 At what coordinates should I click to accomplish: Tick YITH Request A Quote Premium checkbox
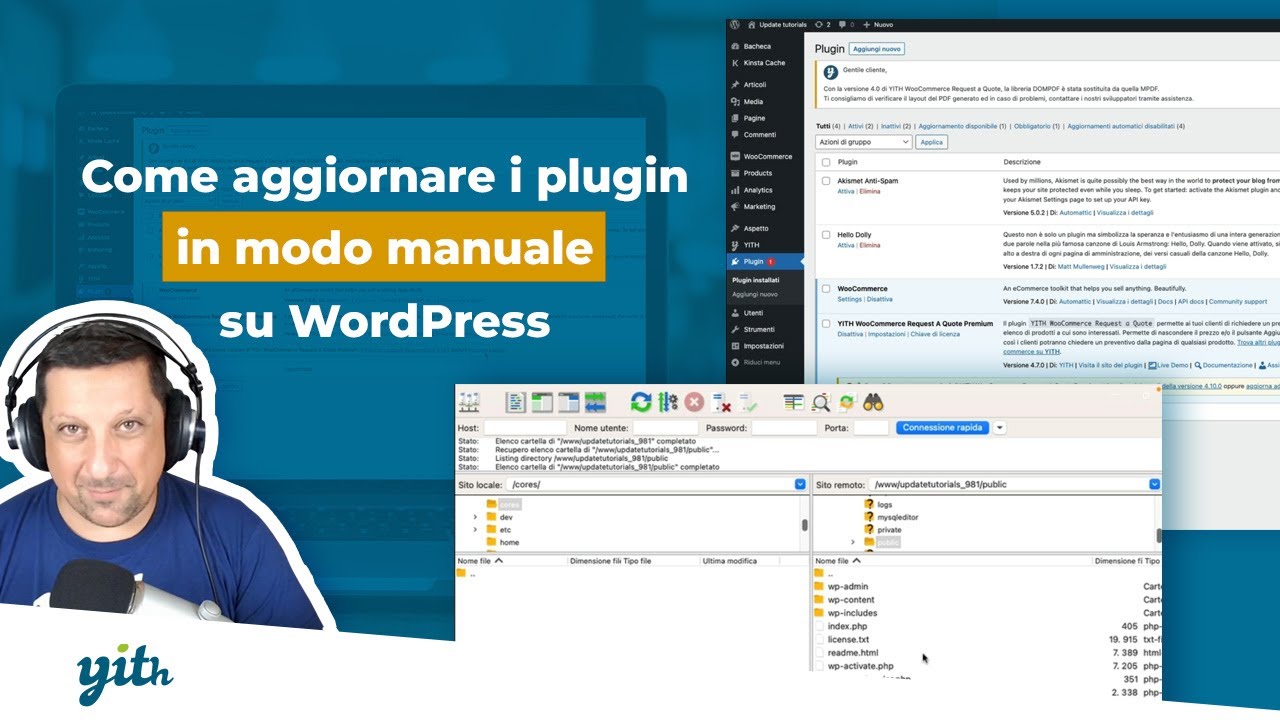[826, 324]
